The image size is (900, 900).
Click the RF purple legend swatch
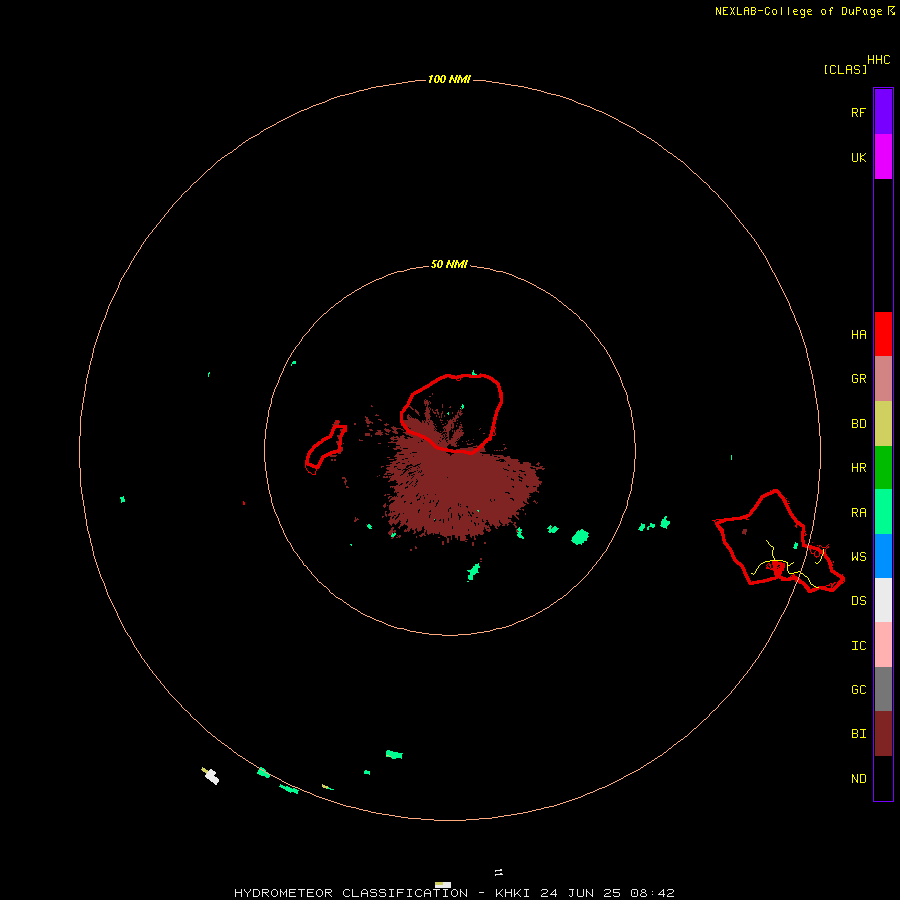(883, 112)
